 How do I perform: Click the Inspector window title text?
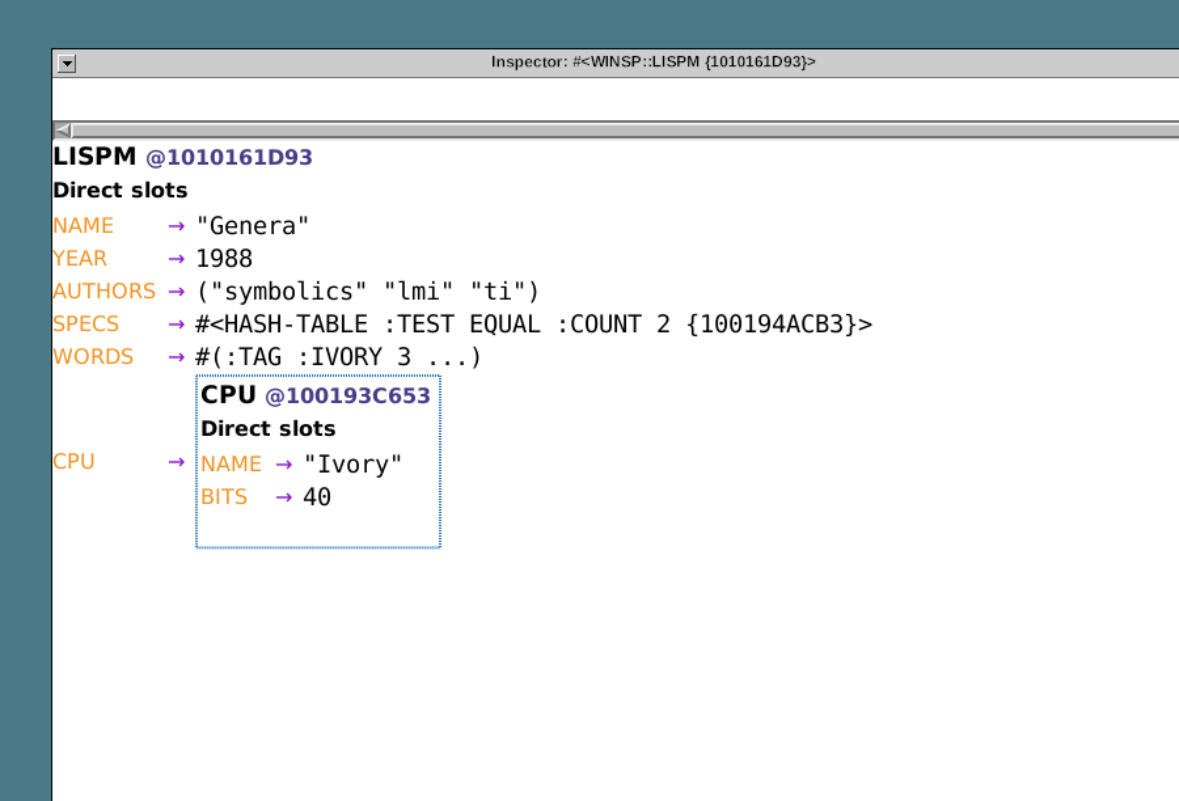point(653,62)
